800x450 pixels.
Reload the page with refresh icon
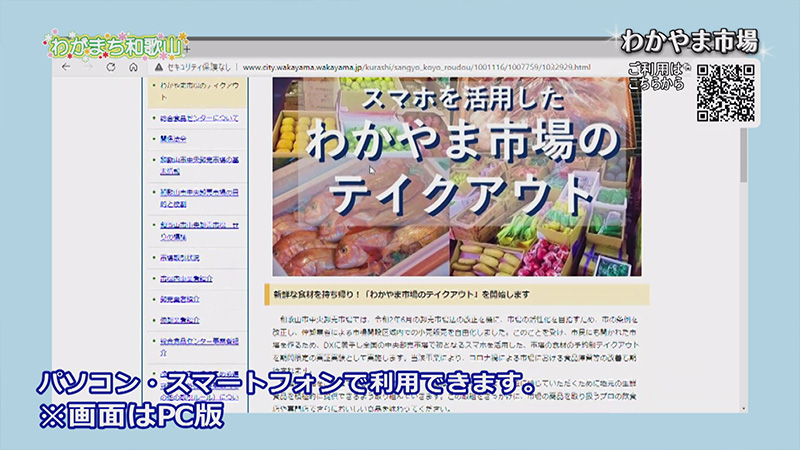[x=111, y=68]
